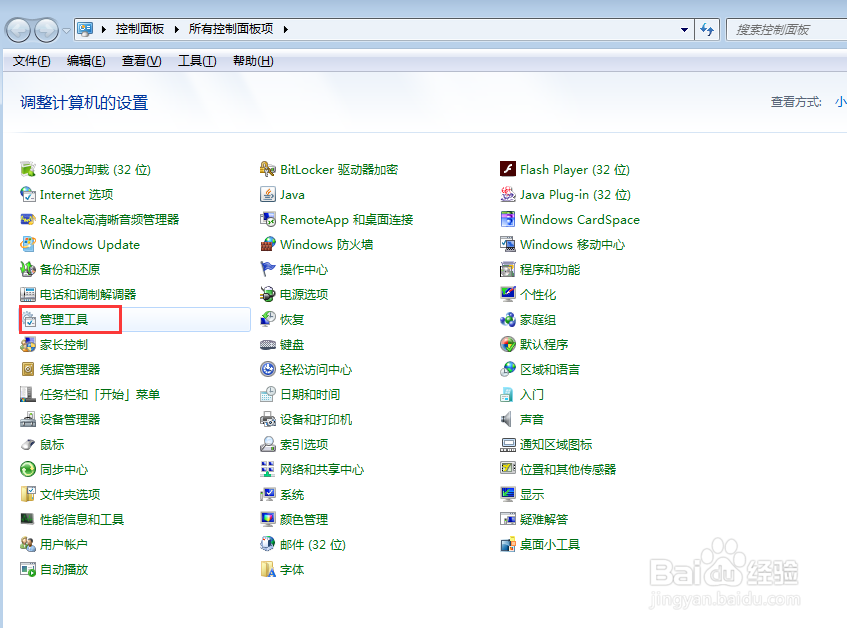The height and width of the screenshot is (628, 847).
Task: Click the 同步中心 icon
Action: 28,469
